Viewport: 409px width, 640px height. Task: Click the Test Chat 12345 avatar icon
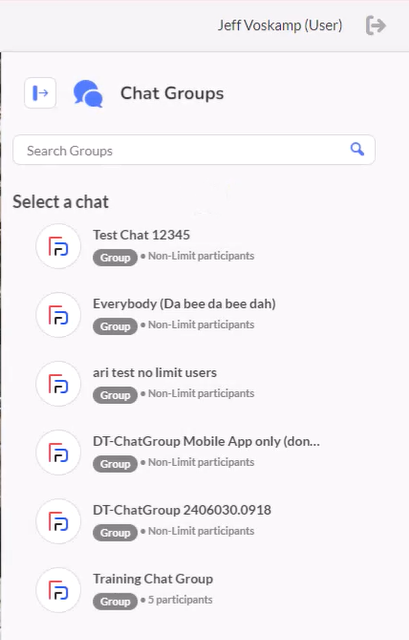[58, 246]
